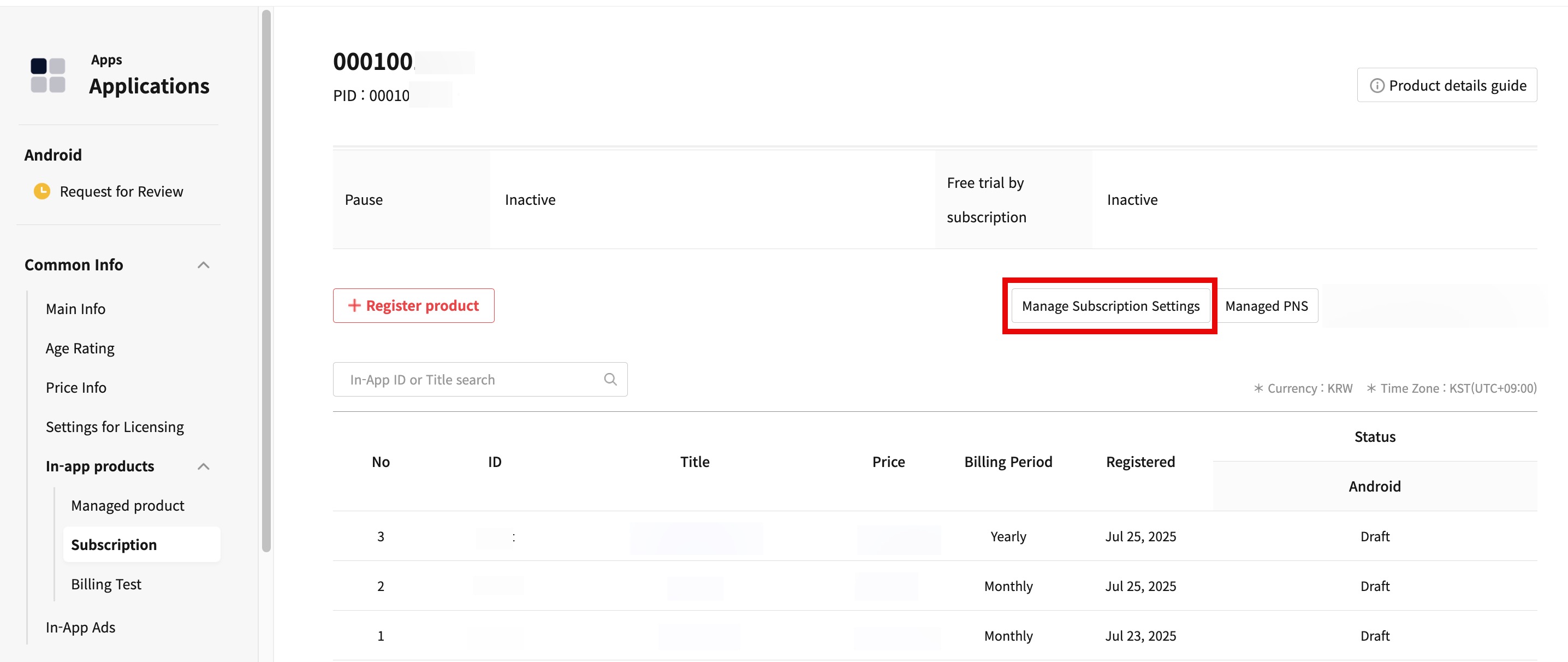
Task: Go to Age Rating page
Action: click(x=80, y=348)
